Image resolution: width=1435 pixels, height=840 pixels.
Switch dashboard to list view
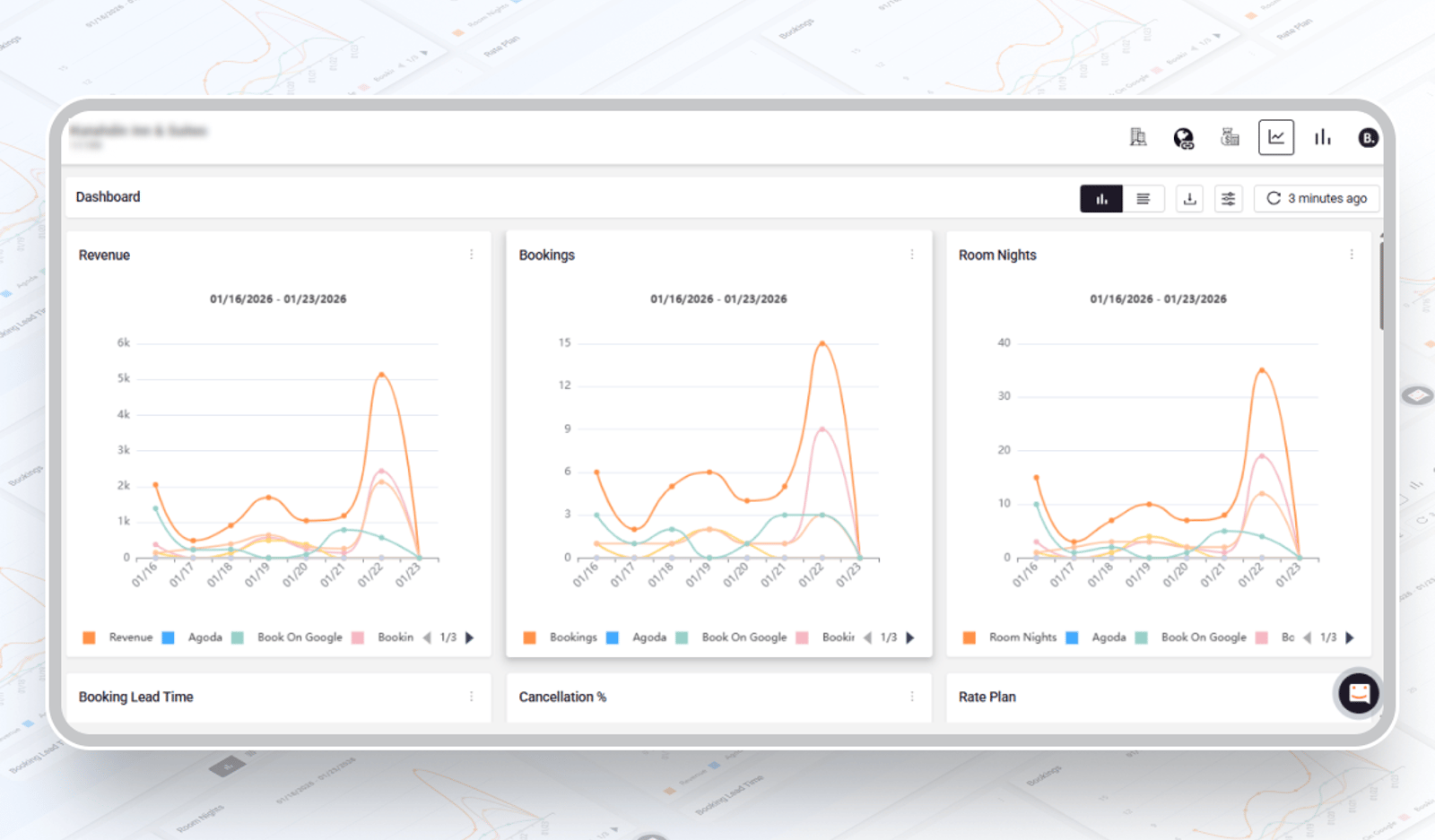coord(1144,198)
